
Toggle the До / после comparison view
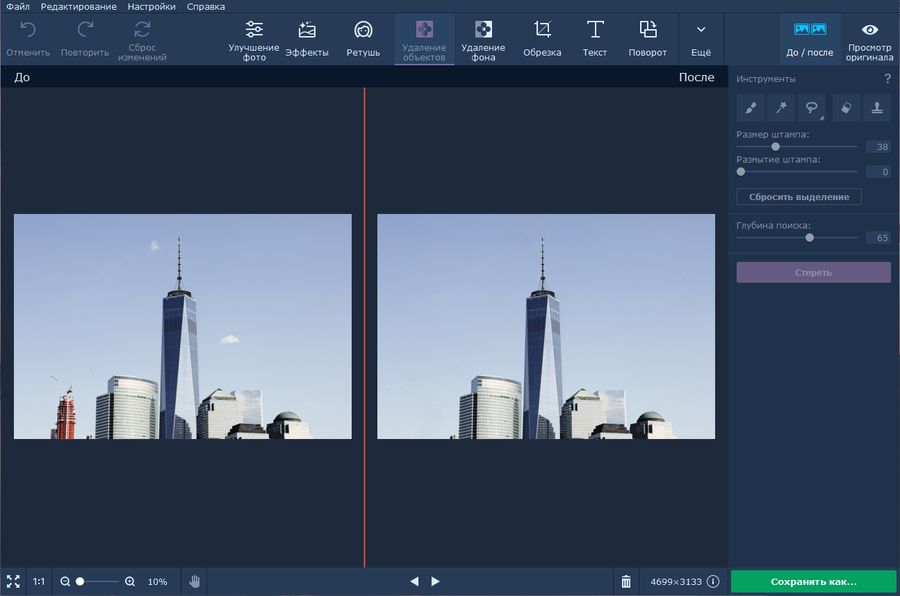[x=809, y=39]
